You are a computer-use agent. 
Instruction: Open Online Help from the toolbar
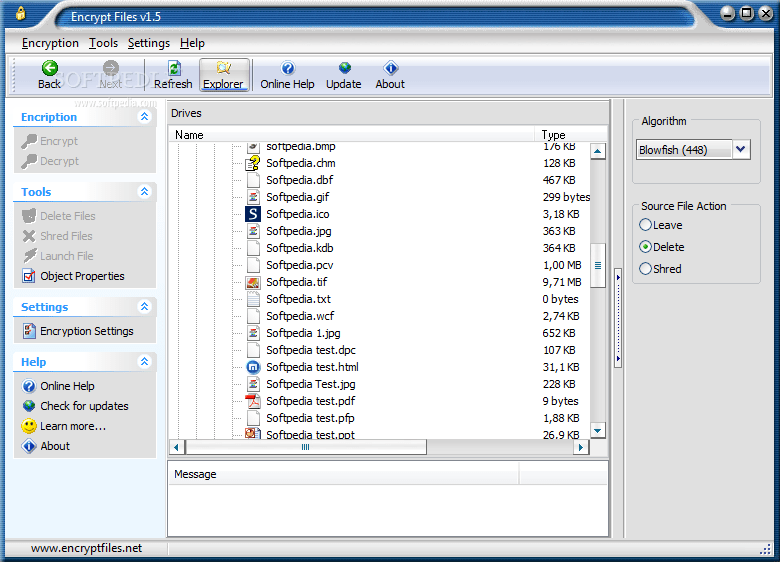[x=288, y=75]
